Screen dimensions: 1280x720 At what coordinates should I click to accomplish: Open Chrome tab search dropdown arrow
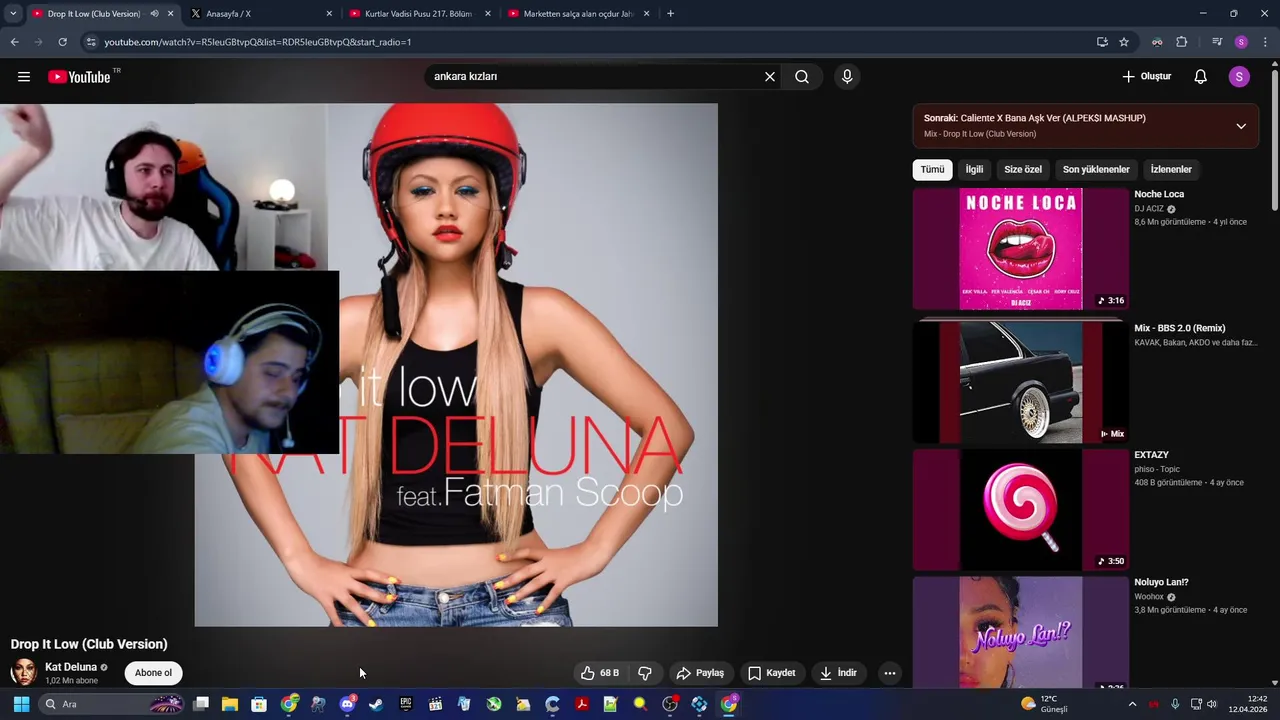(x=12, y=14)
